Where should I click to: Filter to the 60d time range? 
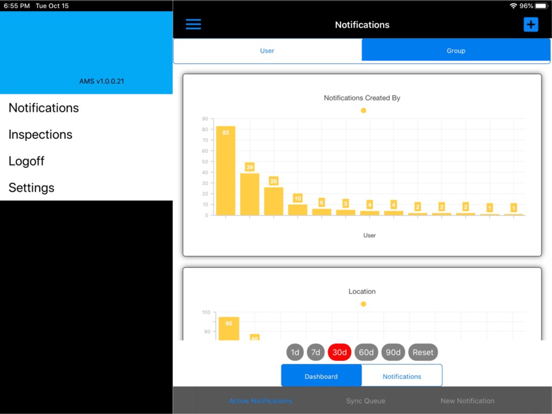pyautogui.click(x=366, y=352)
